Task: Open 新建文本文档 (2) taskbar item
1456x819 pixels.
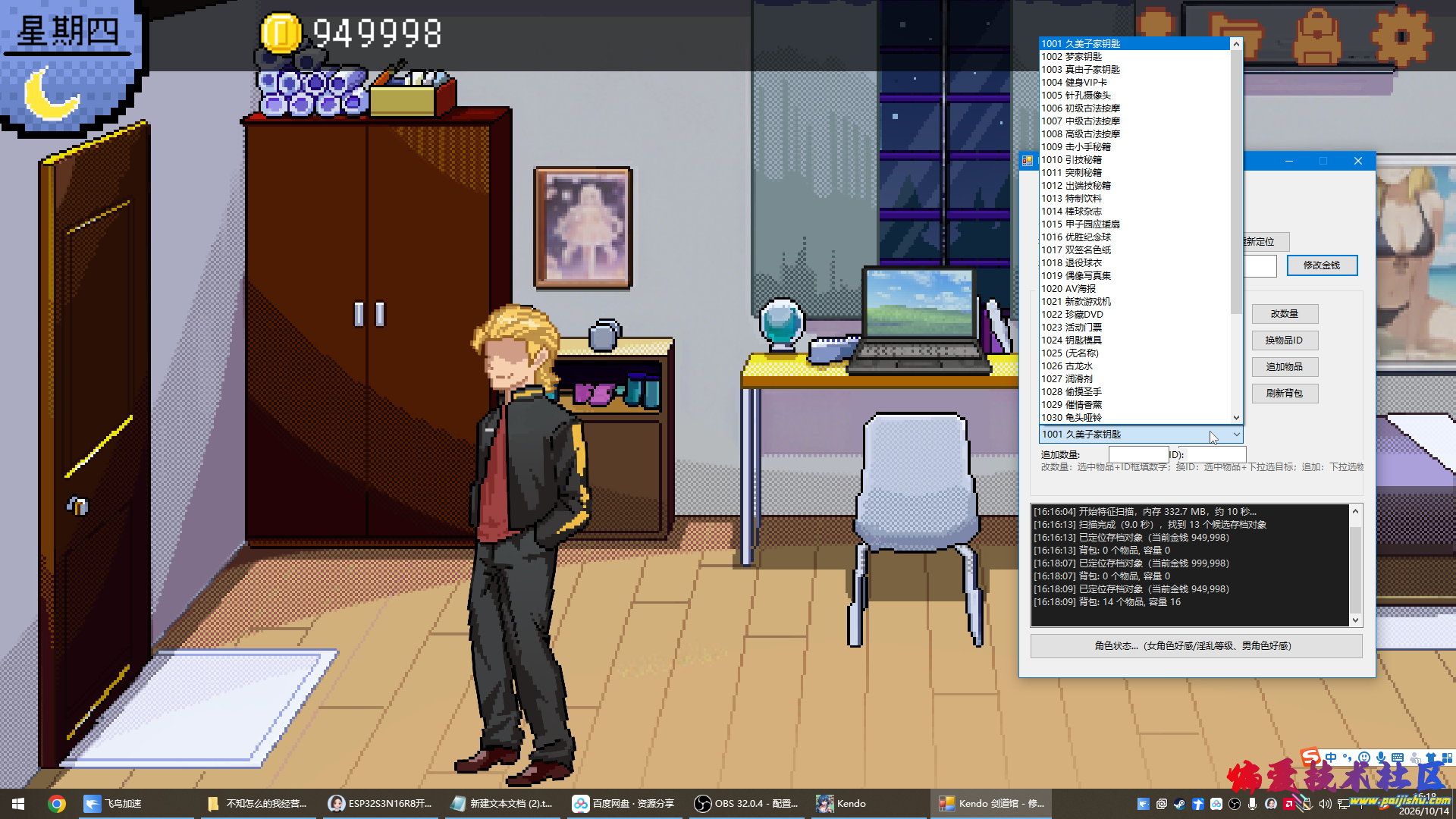Action: point(502,804)
